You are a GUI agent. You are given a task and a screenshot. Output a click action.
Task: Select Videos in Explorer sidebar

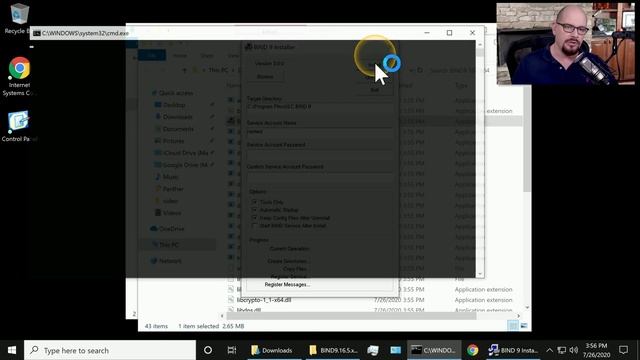tap(172, 213)
